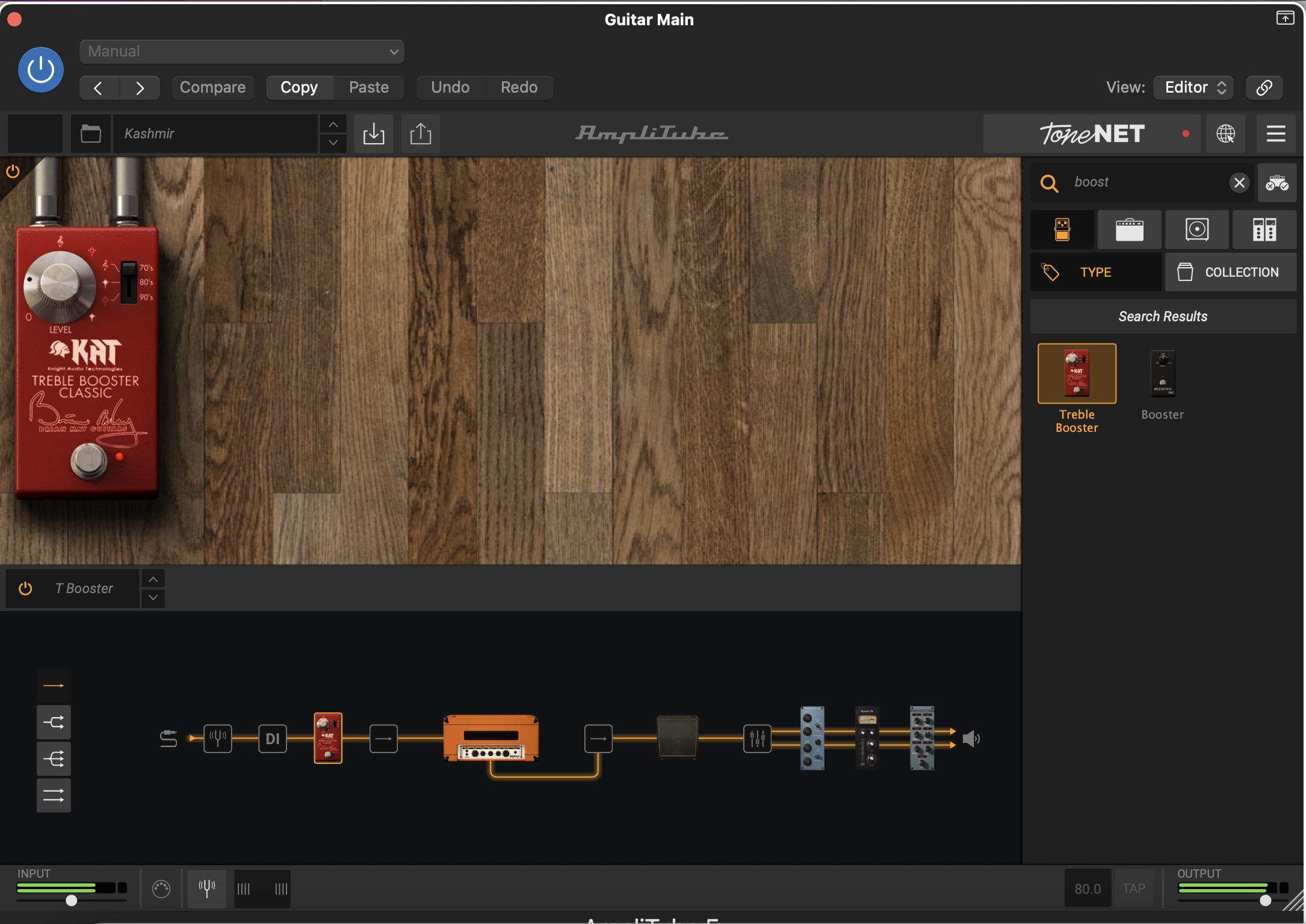The height and width of the screenshot is (924, 1306).
Task: Toggle the pedal board power icon
Action: coord(13,171)
